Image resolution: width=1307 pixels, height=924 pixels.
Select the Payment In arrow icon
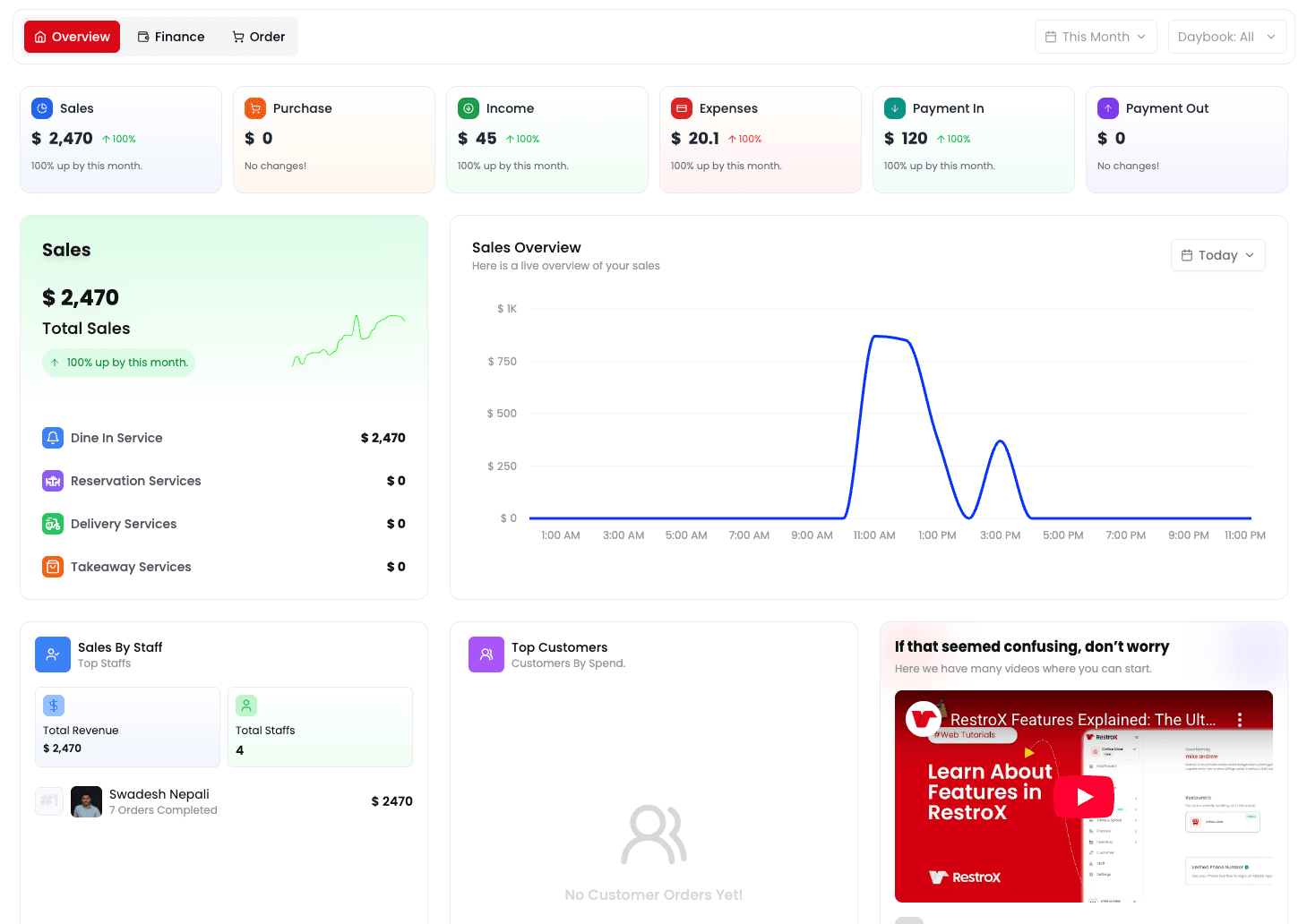coord(895,107)
